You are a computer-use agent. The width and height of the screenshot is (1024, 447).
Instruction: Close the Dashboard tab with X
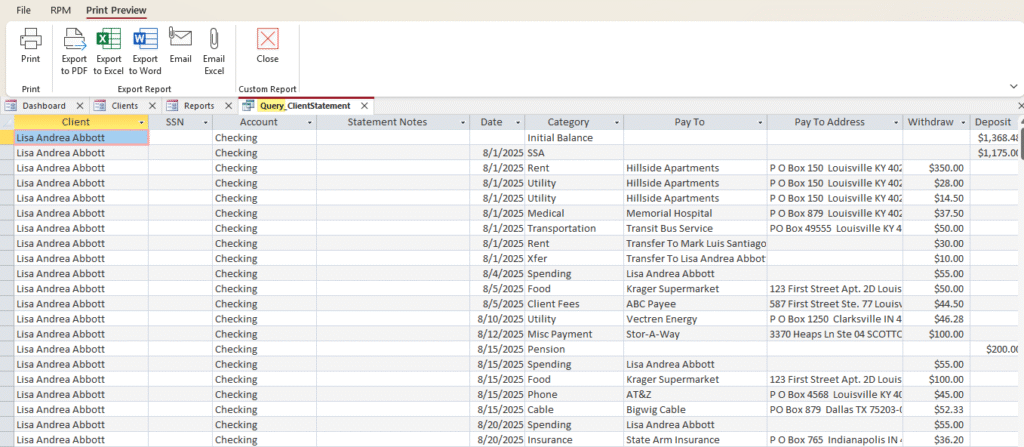(80, 105)
